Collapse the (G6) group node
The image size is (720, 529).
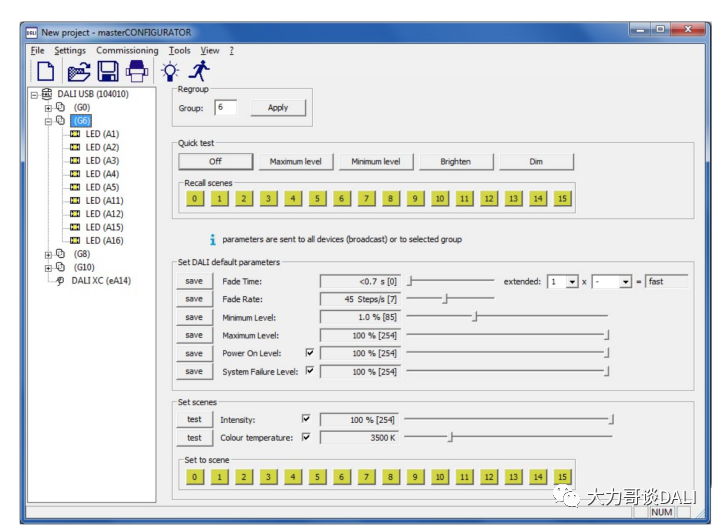(47, 121)
